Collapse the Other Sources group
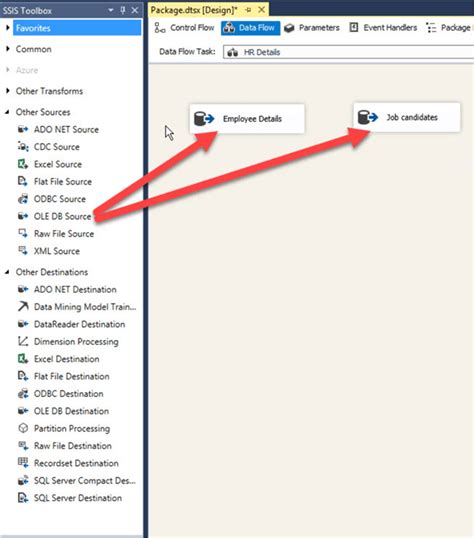474x538 pixels. point(7,112)
